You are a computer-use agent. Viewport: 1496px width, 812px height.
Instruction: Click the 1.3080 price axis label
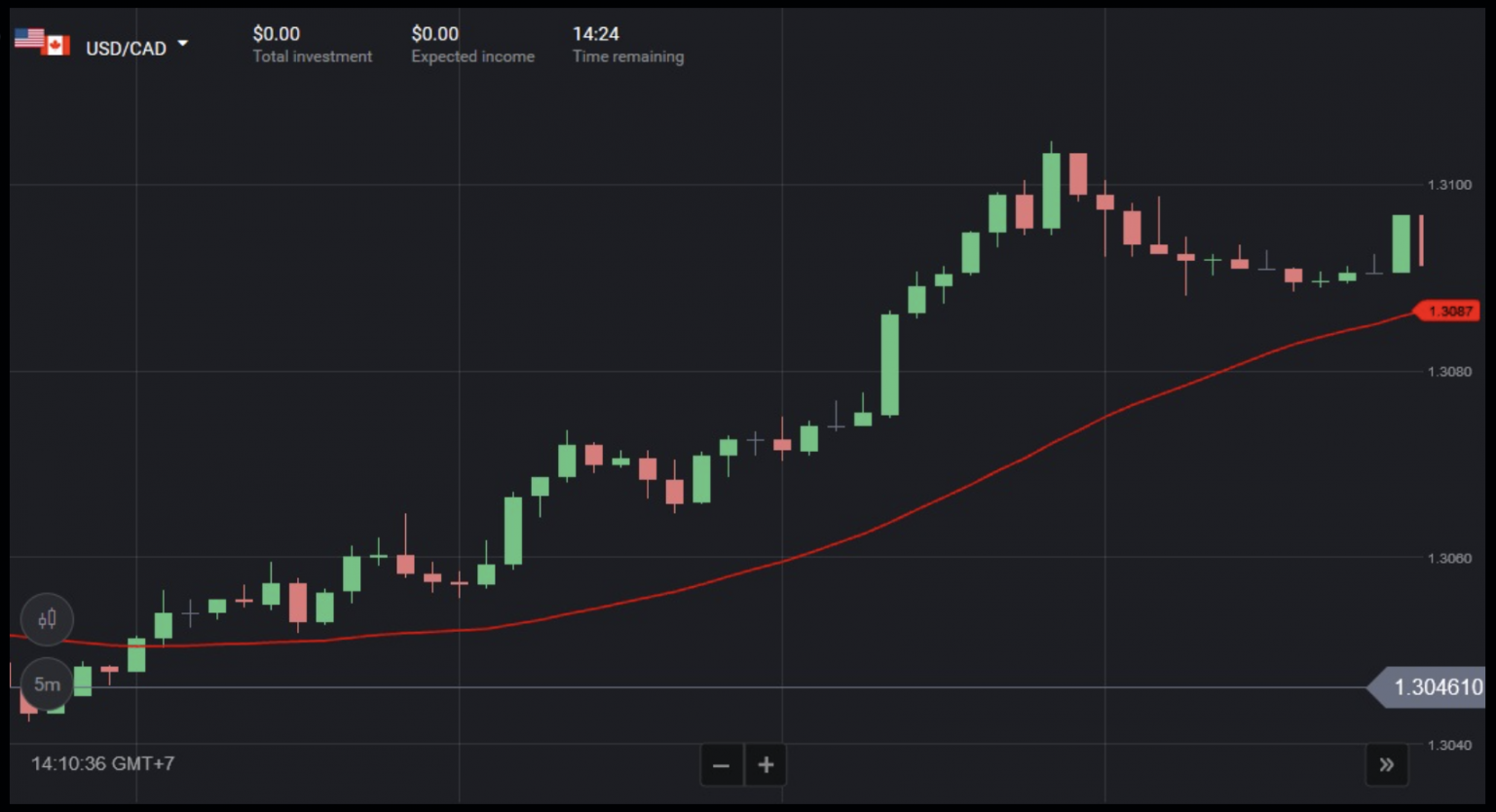1449,372
